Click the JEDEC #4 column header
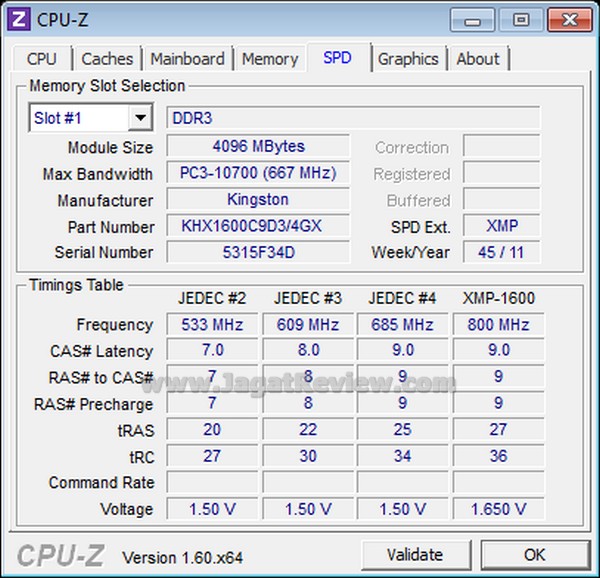Viewport: 600px width, 578px height. [x=402, y=298]
